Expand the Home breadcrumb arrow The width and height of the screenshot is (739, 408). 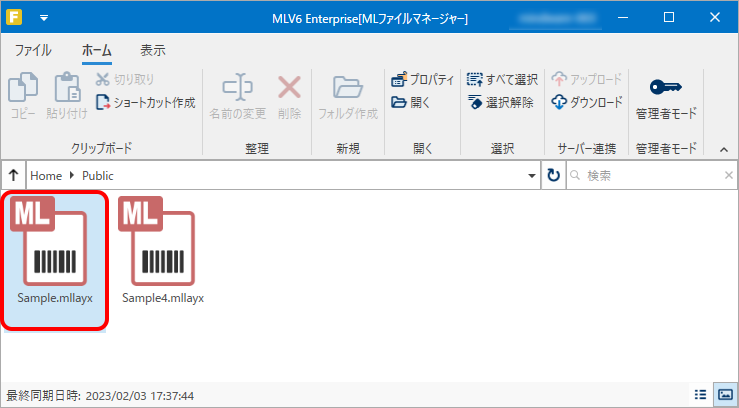pos(72,176)
